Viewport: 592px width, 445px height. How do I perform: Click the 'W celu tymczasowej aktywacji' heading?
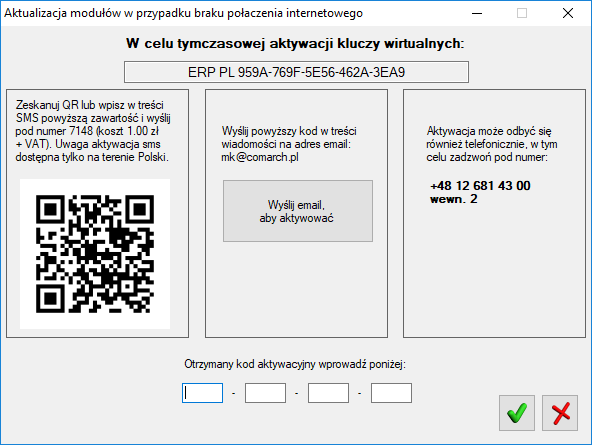coord(295,43)
